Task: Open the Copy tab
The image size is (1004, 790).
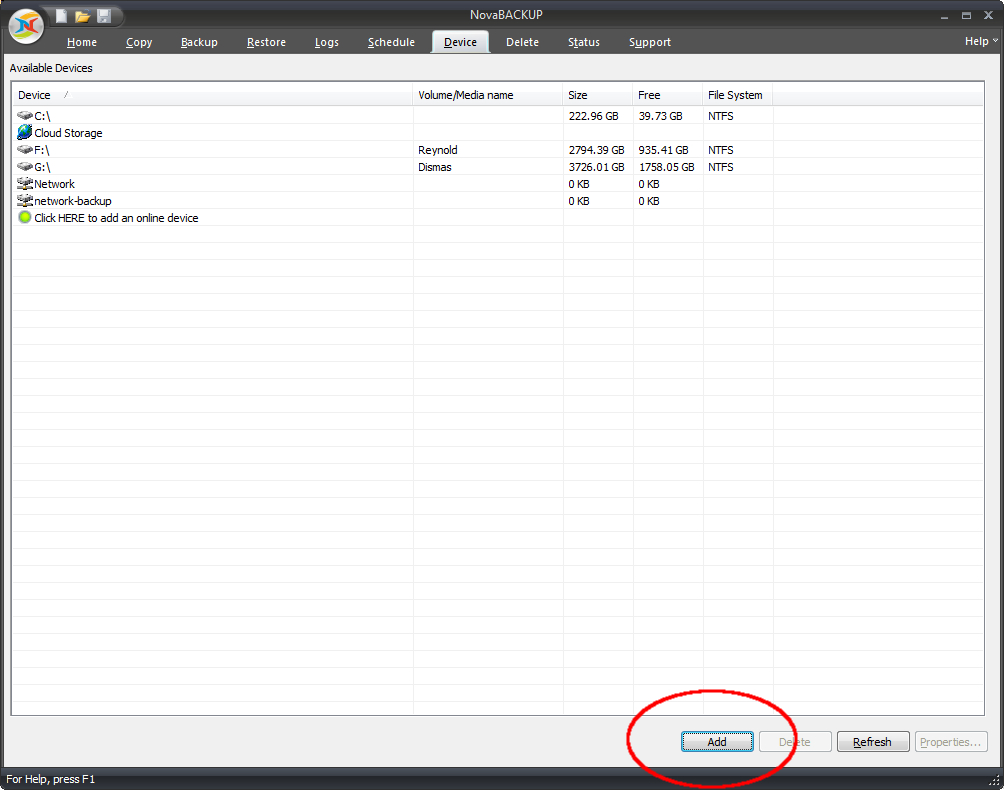Action: coord(139,42)
